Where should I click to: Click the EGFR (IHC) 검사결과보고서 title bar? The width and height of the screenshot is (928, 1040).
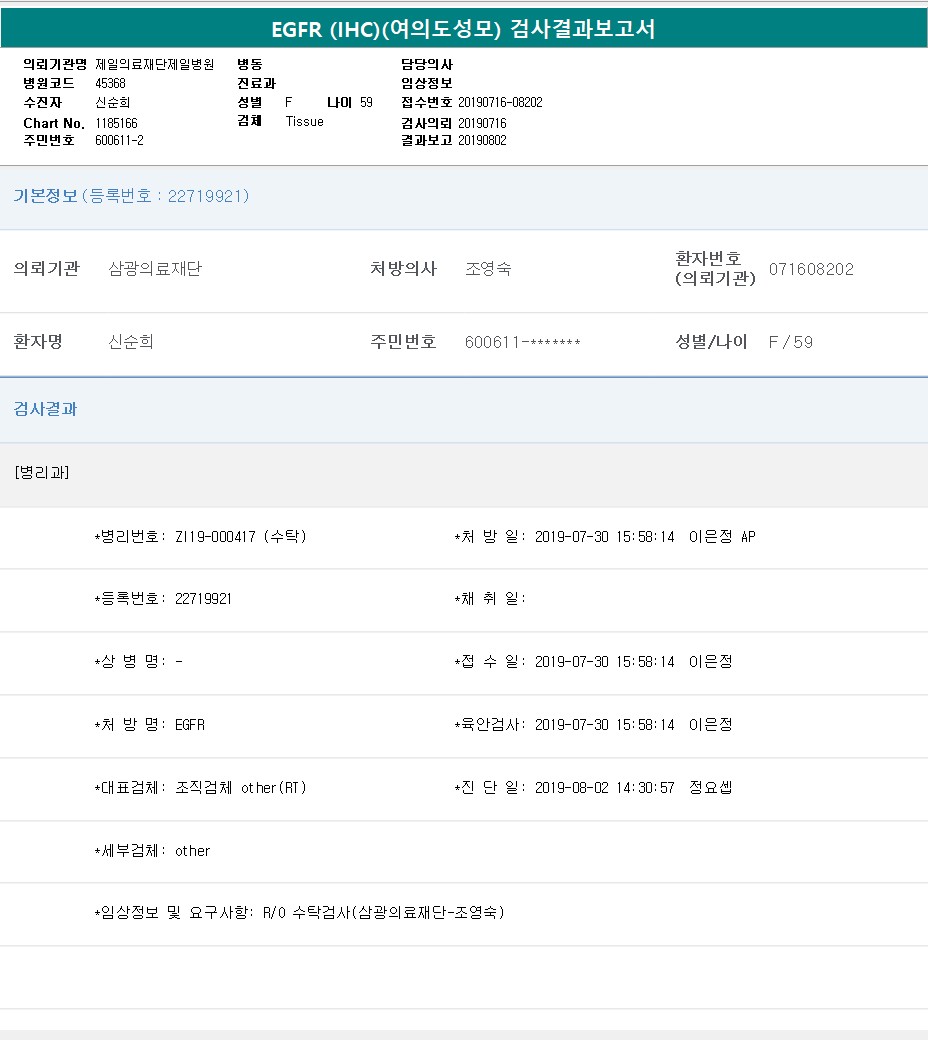(464, 29)
